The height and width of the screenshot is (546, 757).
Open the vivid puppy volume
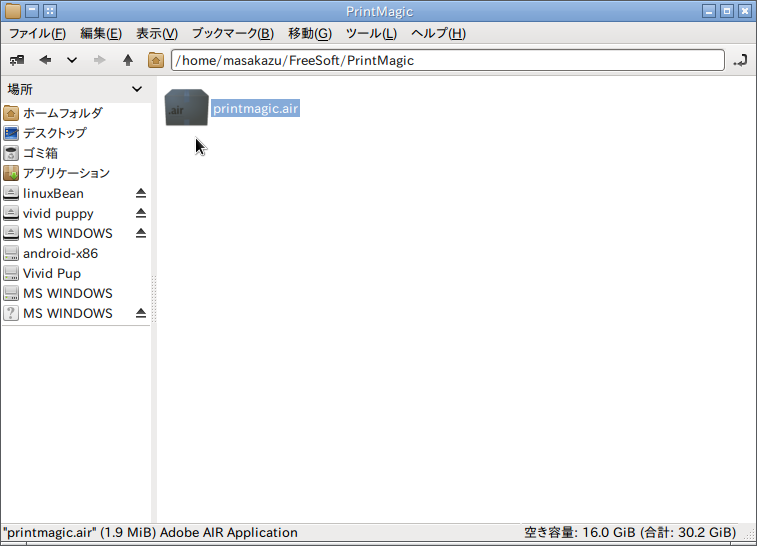click(58, 213)
